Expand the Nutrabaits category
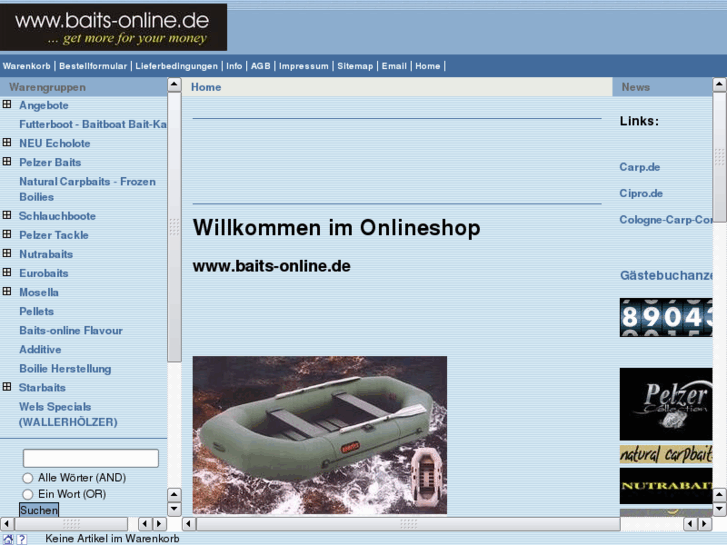The width and height of the screenshot is (727, 545). pyautogui.click(x=7, y=253)
